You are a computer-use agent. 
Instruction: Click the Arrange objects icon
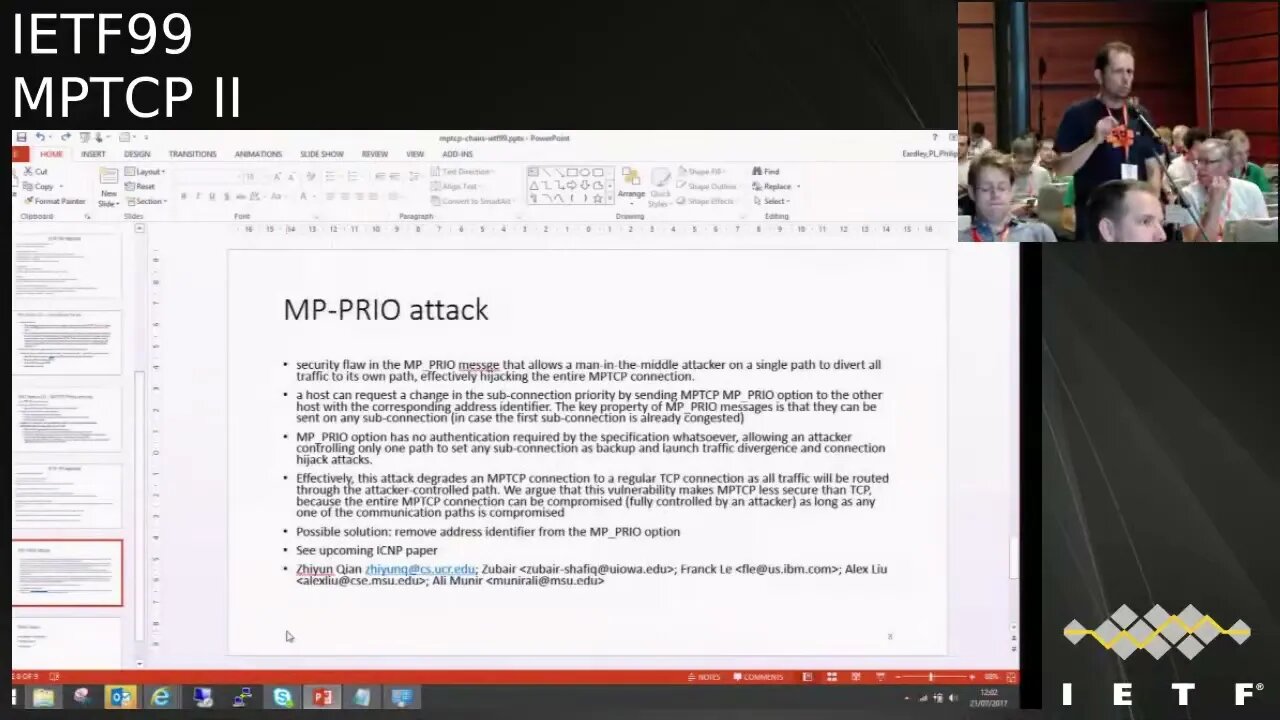[630, 177]
